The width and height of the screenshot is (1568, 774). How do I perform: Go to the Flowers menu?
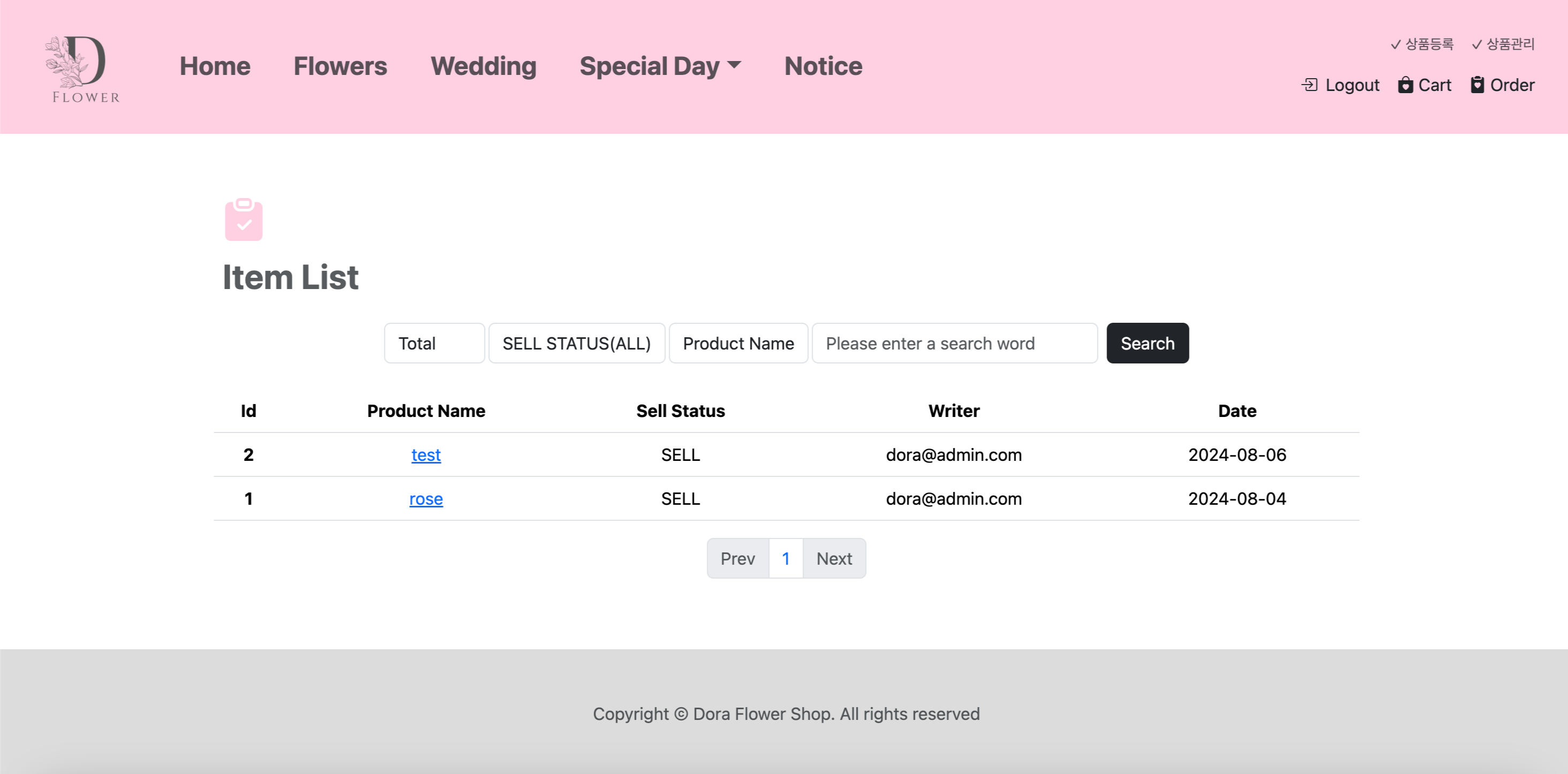(x=340, y=66)
